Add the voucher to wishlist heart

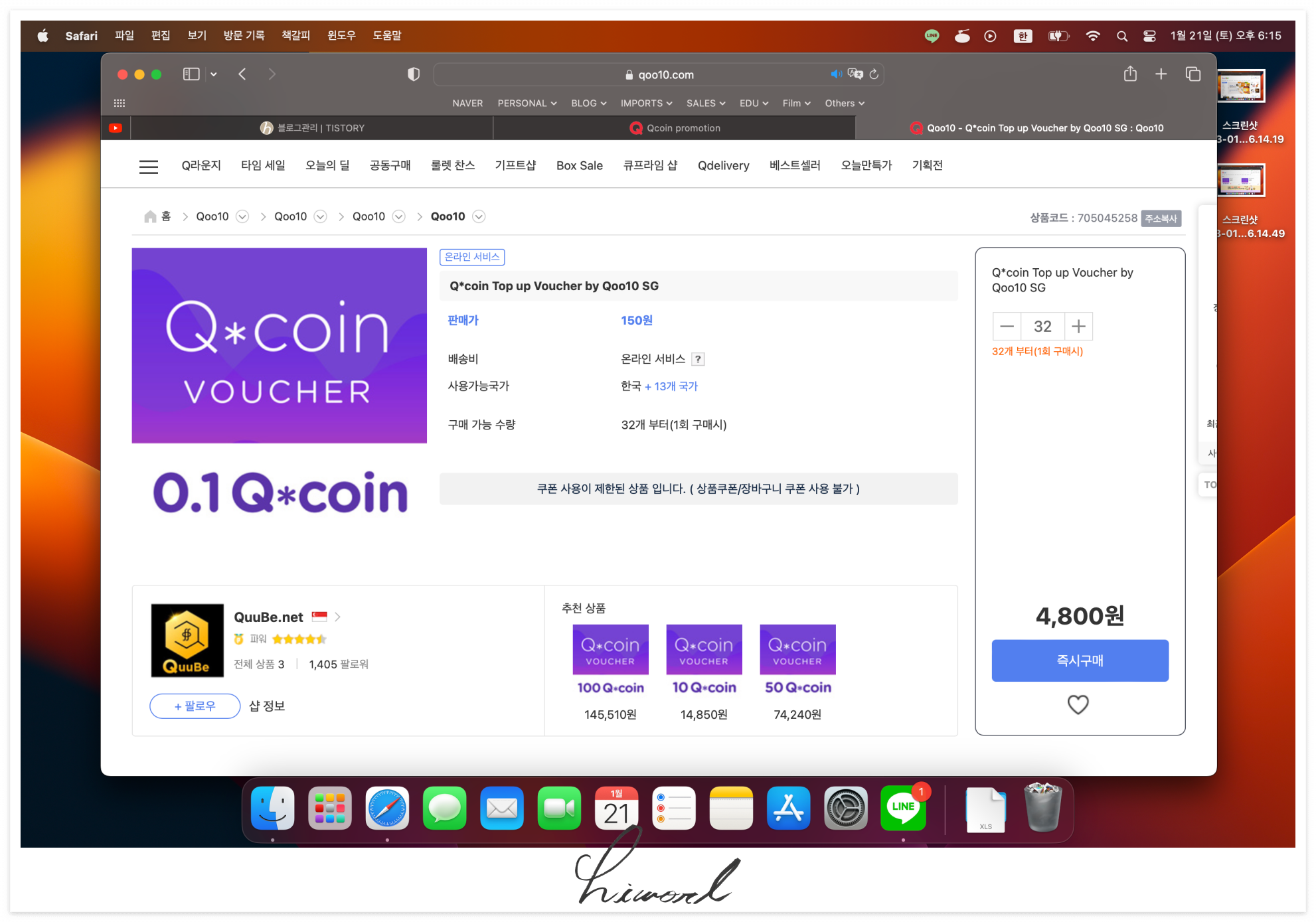click(1078, 704)
